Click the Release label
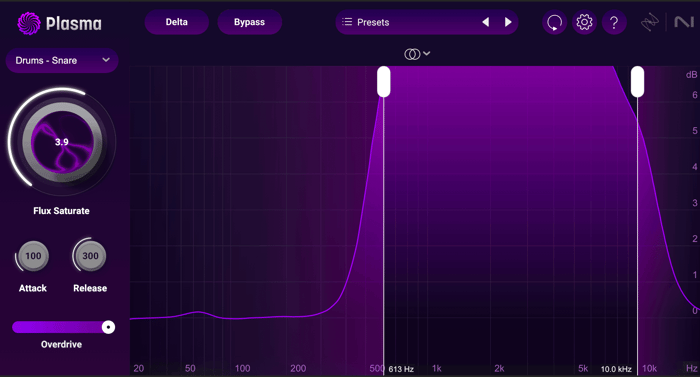This screenshot has height=377, width=700. click(90, 288)
